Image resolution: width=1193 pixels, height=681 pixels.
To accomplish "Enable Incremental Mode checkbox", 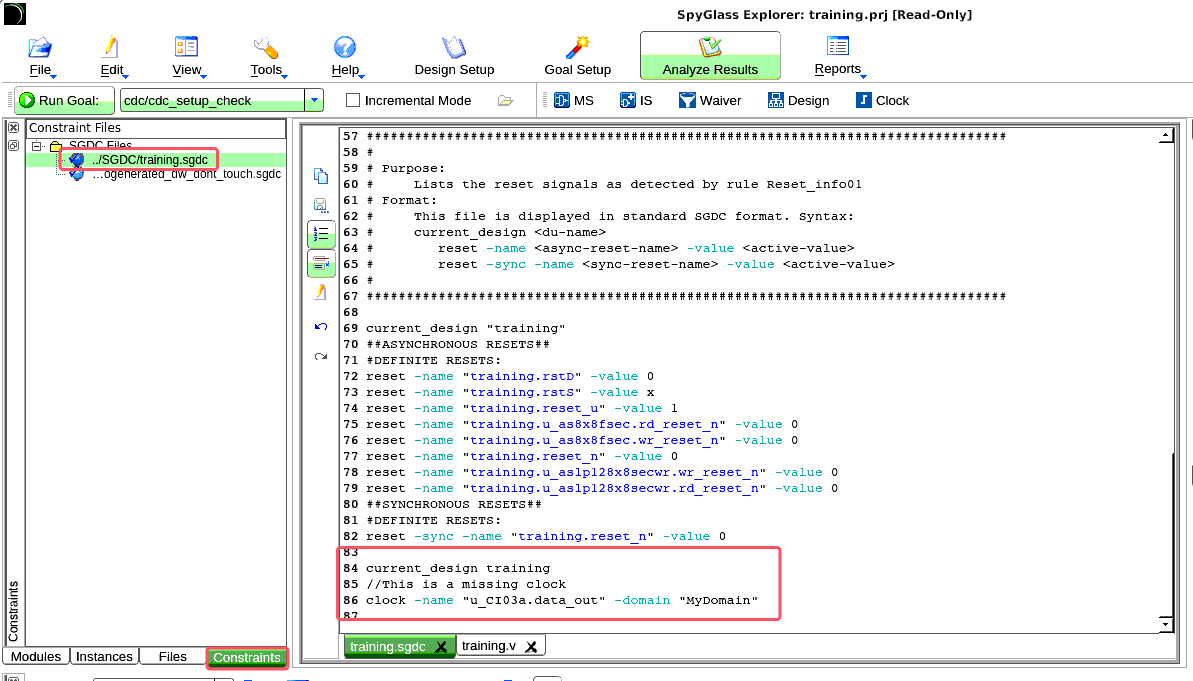I will [353, 100].
